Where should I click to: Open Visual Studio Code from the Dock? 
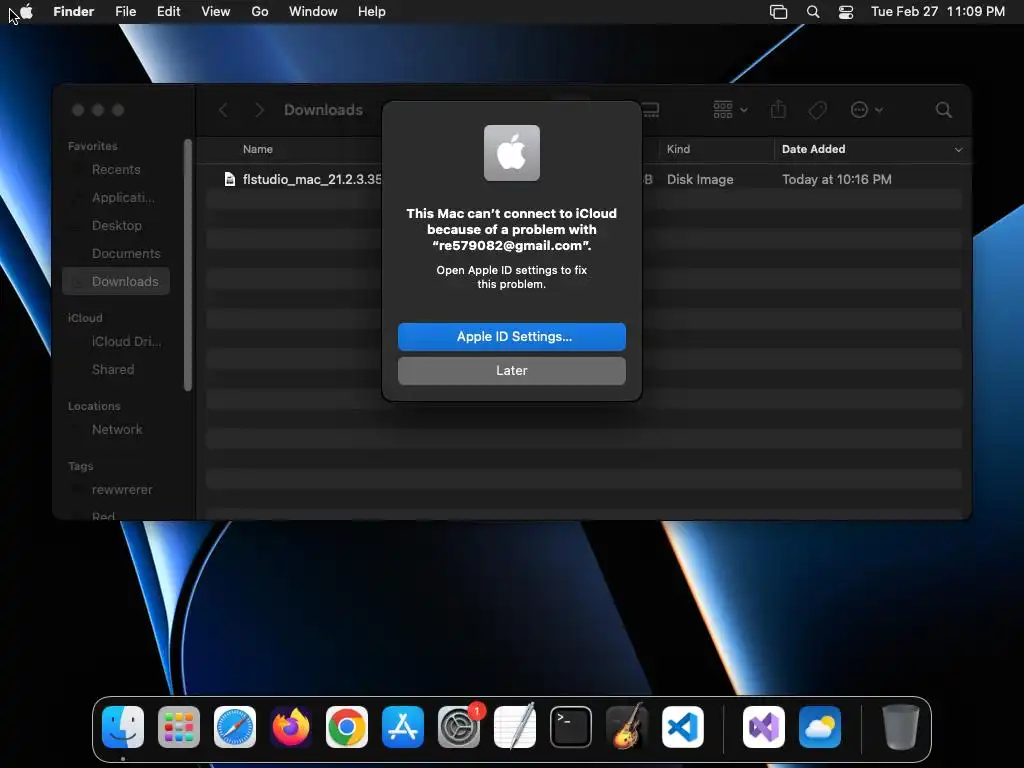tap(682, 727)
